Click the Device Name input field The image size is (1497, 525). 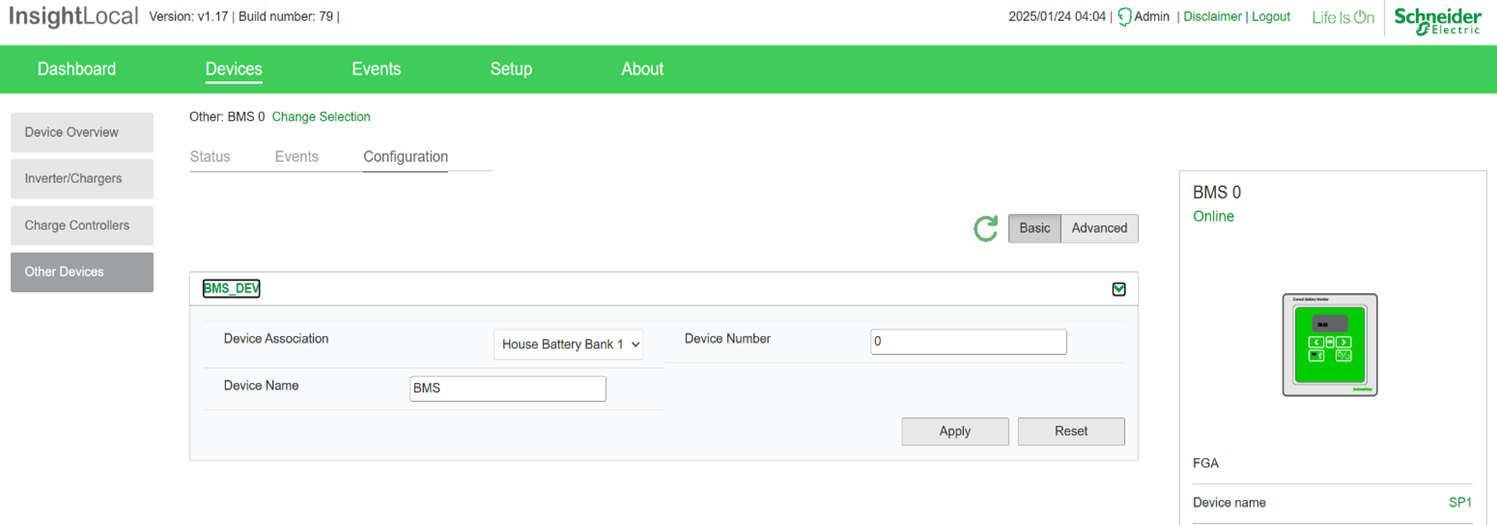pos(508,388)
